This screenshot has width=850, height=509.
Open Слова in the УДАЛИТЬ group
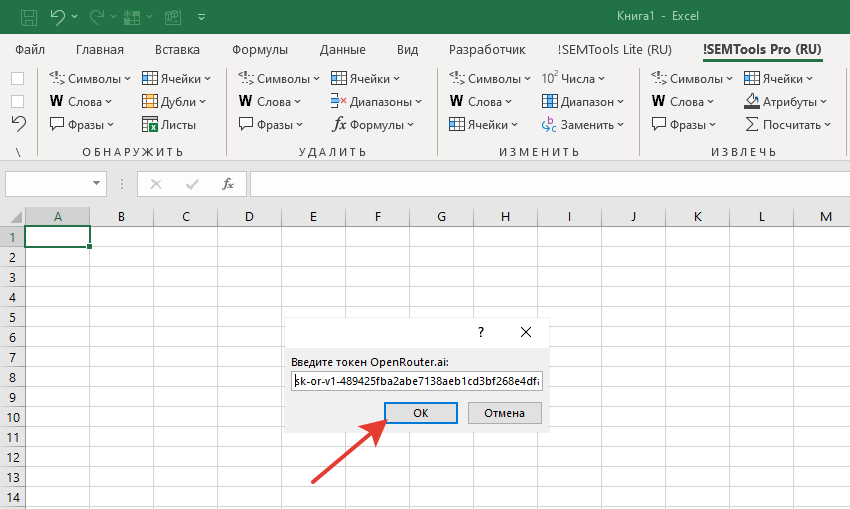(x=269, y=101)
